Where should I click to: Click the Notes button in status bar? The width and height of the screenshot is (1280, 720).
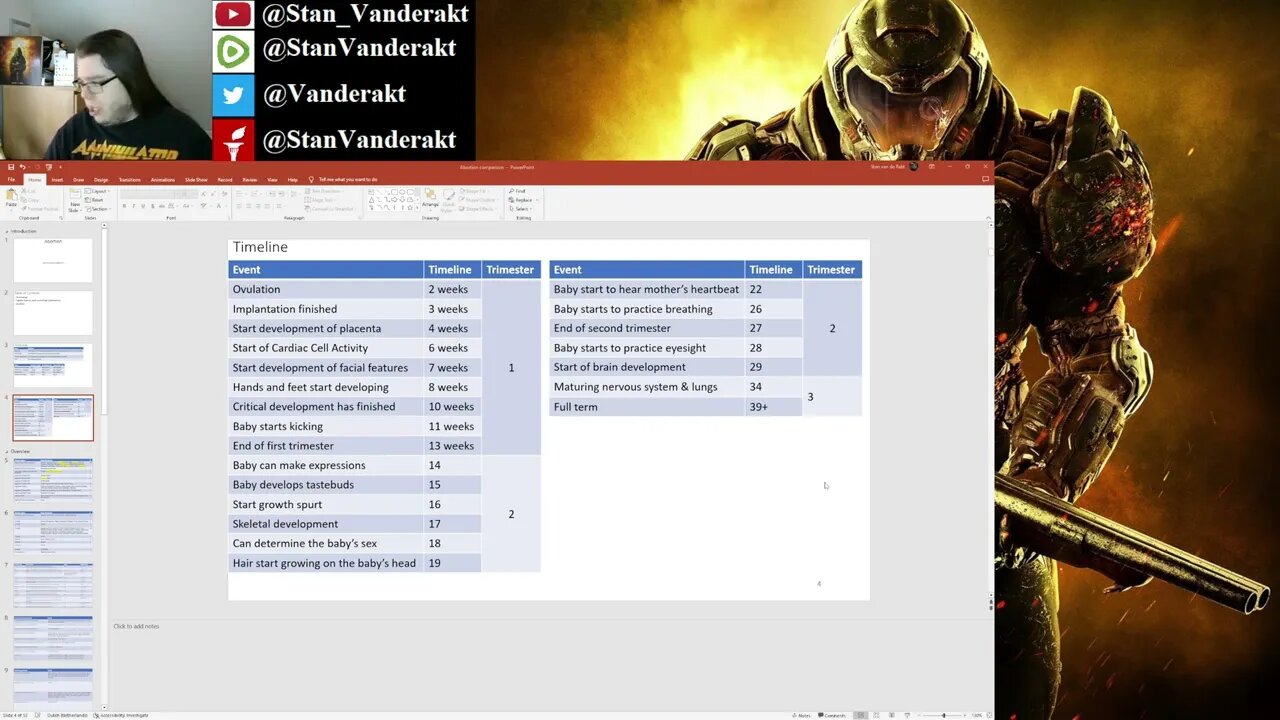point(803,715)
